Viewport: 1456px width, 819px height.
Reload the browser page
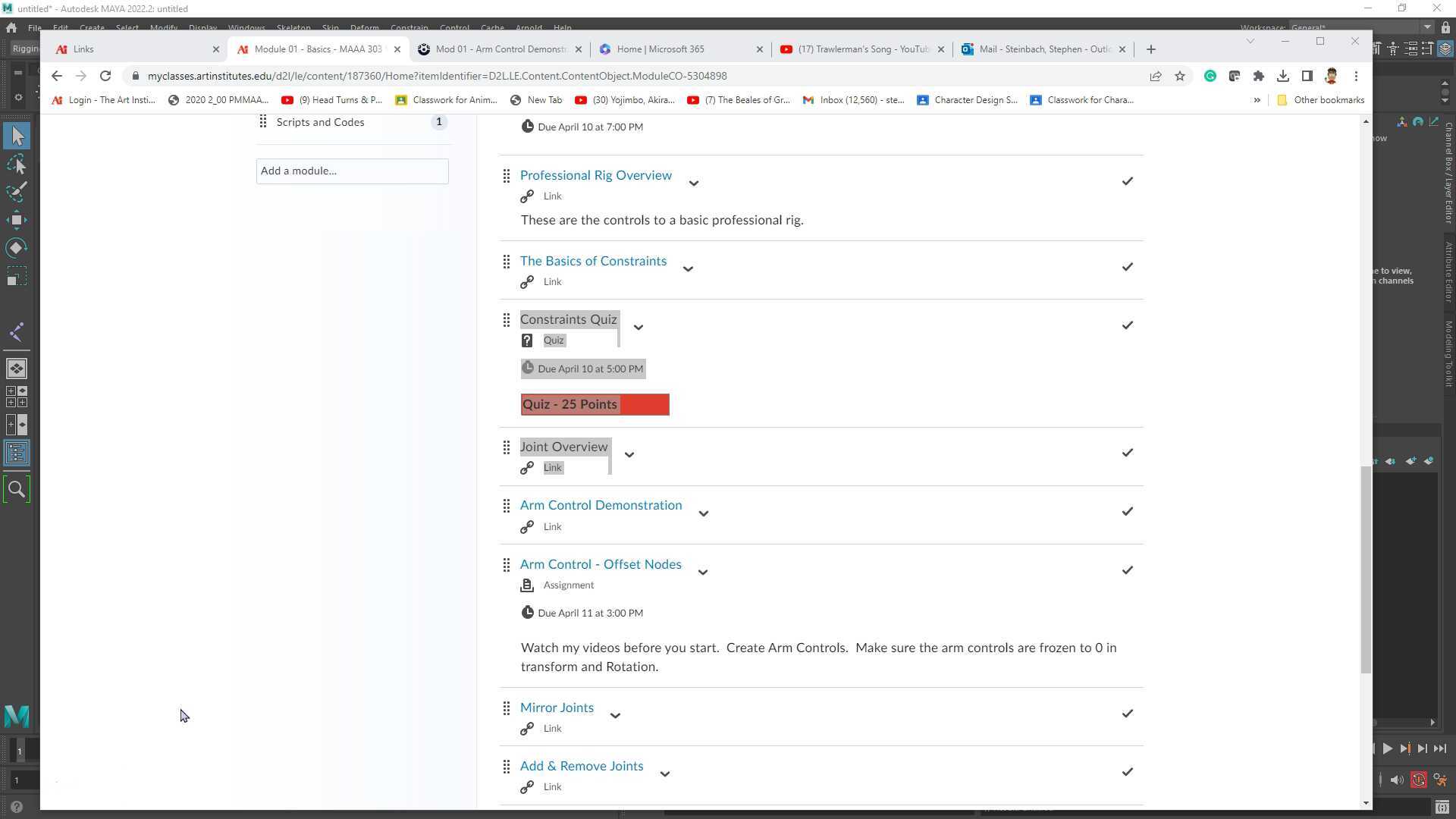pyautogui.click(x=105, y=76)
